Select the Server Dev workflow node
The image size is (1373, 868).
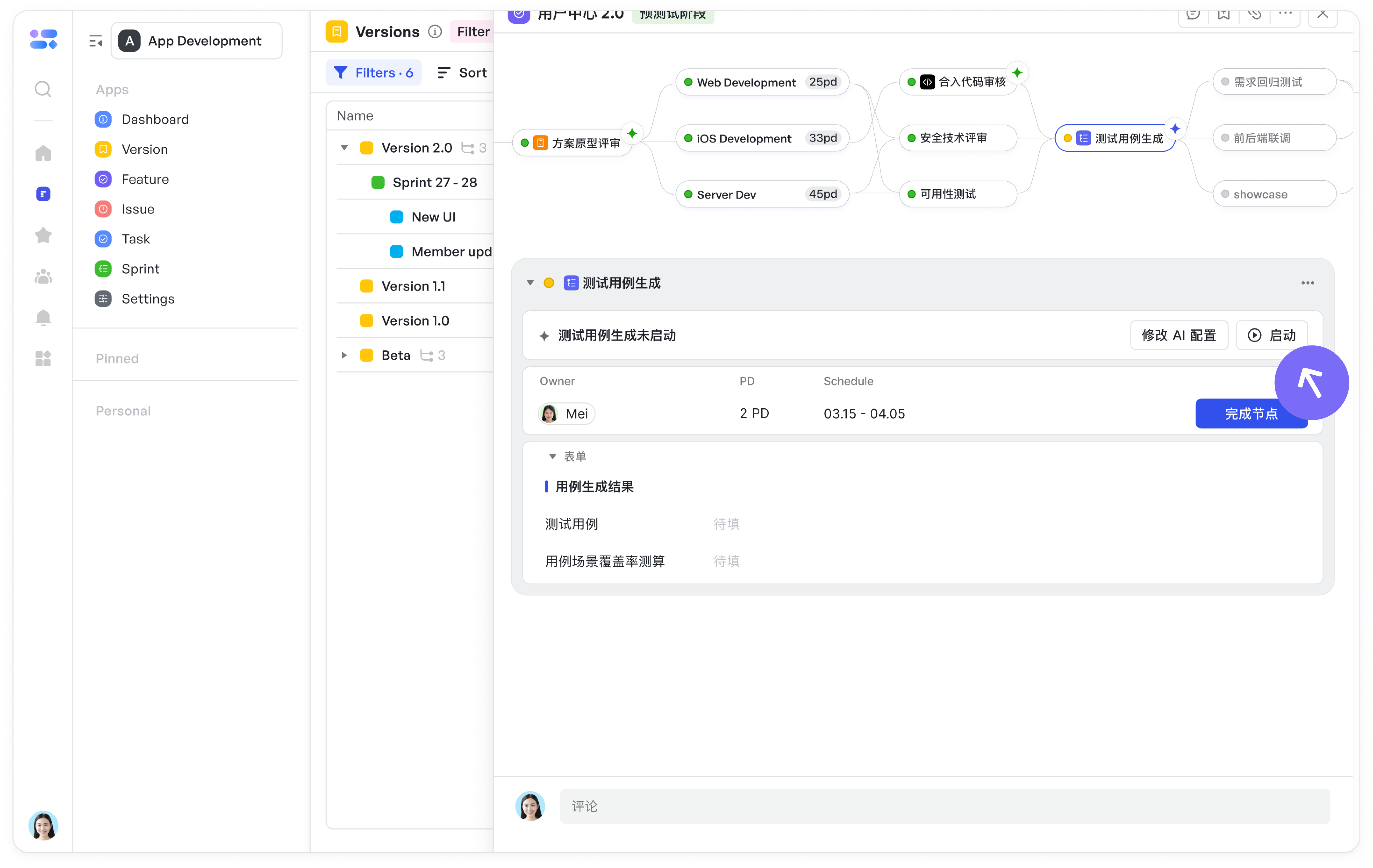pos(762,194)
